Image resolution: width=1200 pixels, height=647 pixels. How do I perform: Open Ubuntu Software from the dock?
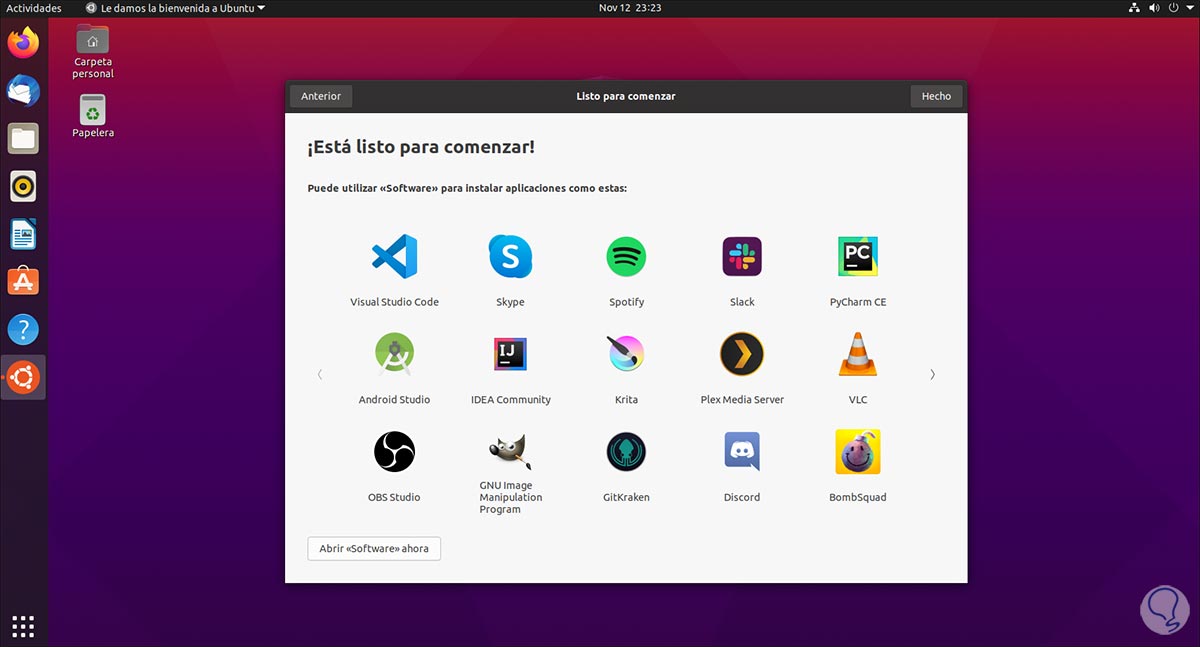pyautogui.click(x=23, y=282)
